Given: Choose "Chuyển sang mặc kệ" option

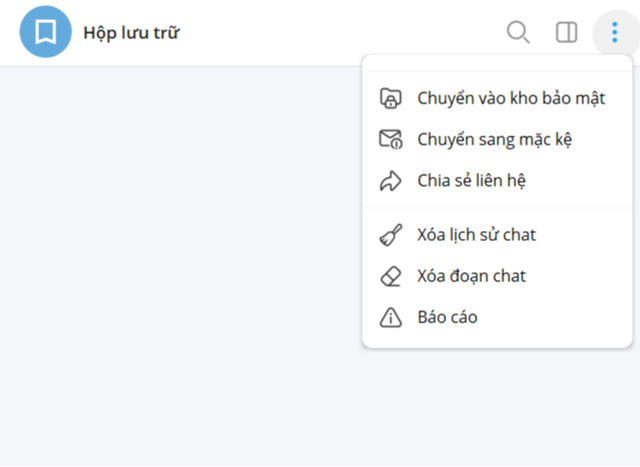Looking at the screenshot, I should [497, 140].
